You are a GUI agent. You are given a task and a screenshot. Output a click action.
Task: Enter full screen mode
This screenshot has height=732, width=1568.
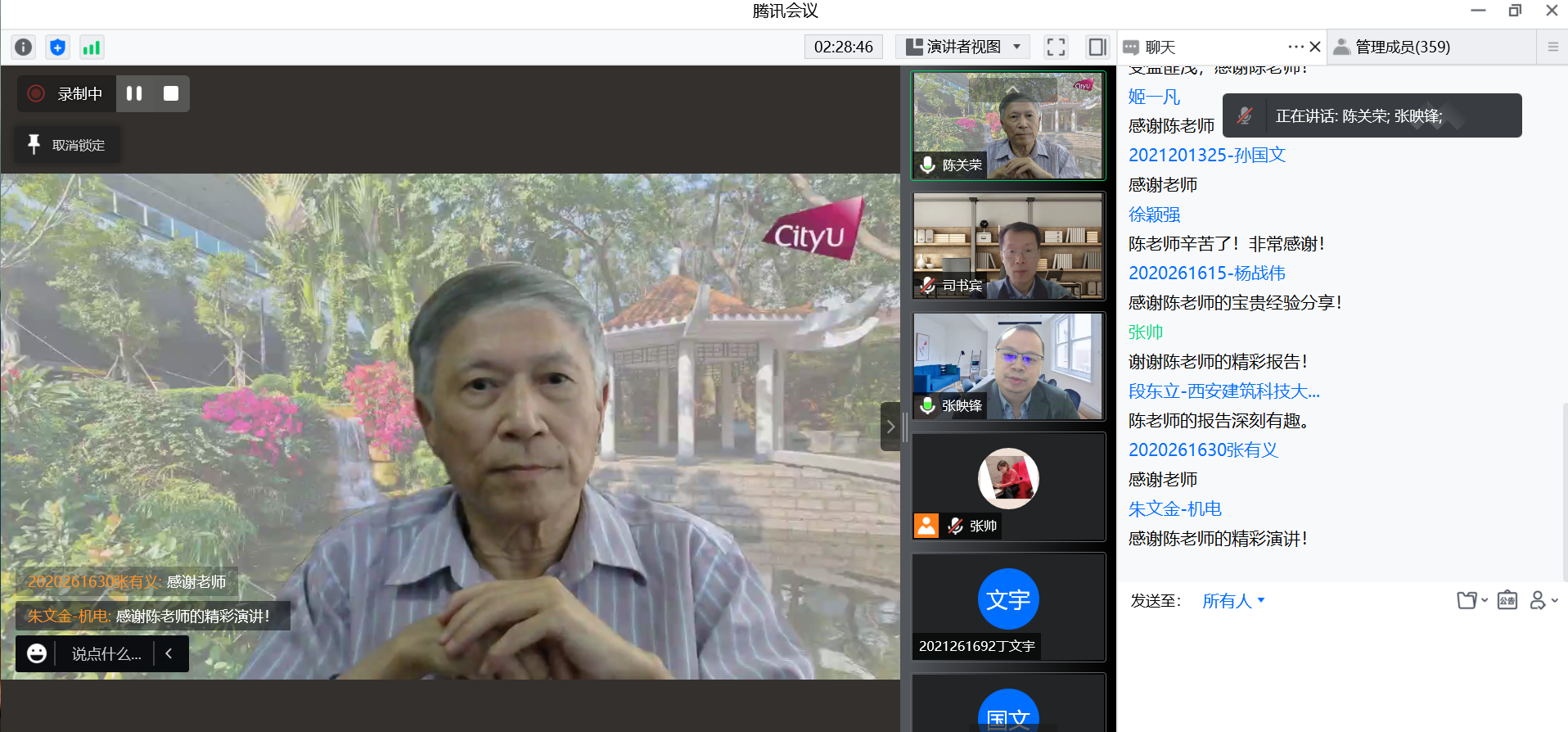(1056, 47)
